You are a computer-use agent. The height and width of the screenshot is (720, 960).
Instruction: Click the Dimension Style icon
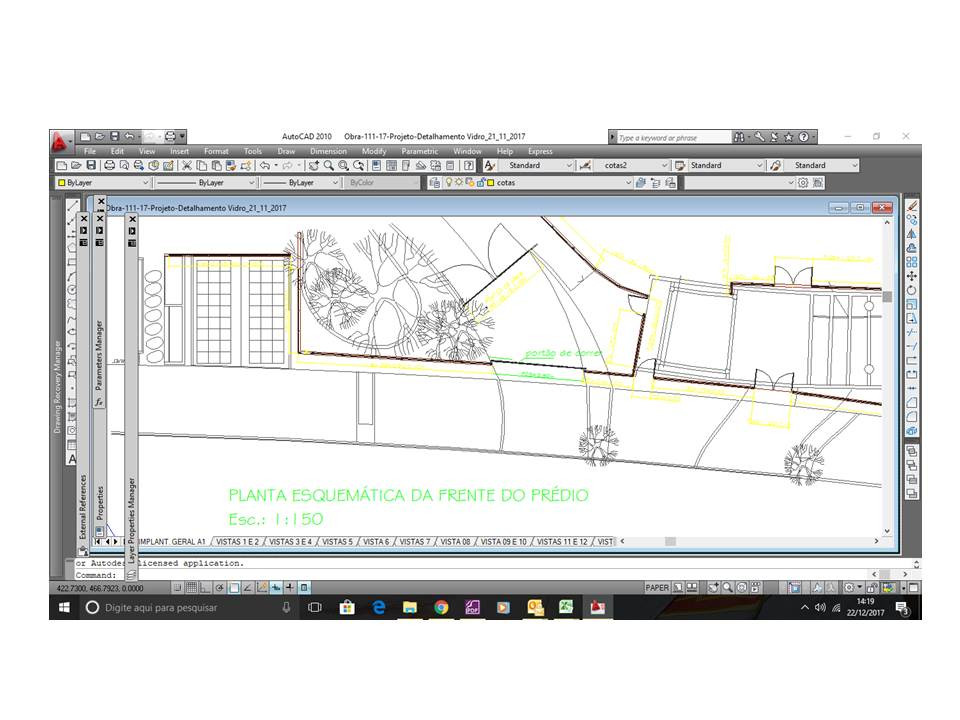(585, 165)
